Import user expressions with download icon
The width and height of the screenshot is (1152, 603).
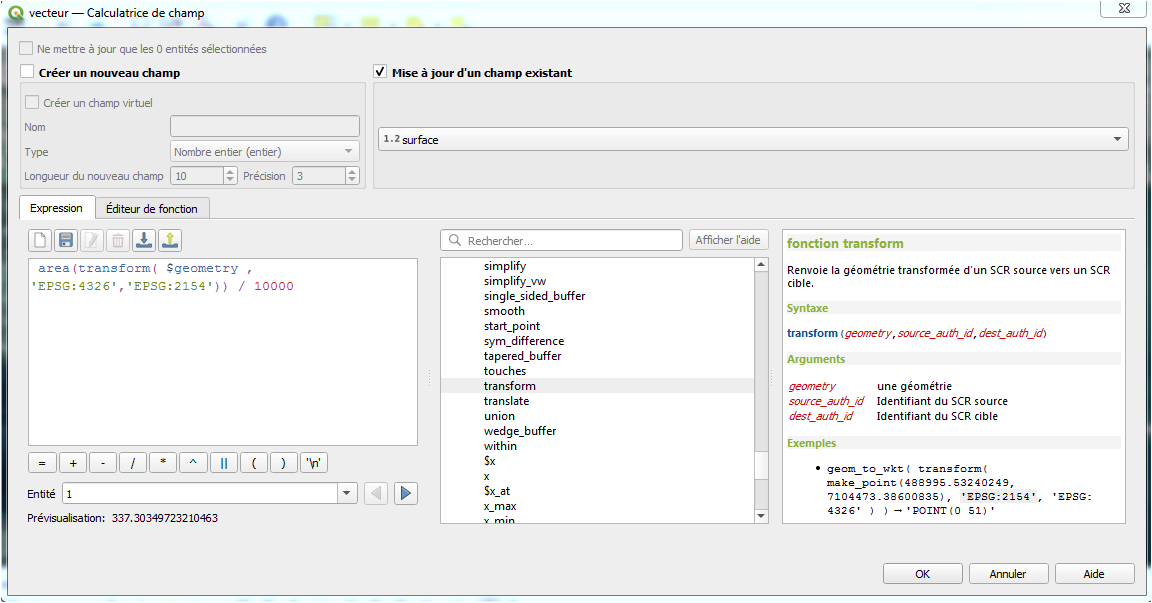144,240
